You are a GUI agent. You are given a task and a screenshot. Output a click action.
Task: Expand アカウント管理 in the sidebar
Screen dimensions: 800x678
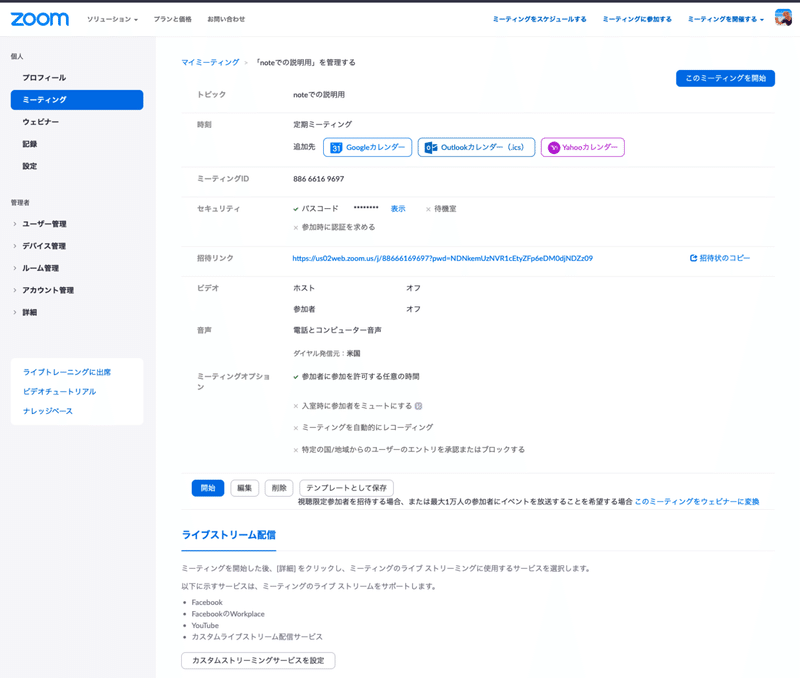(x=48, y=290)
